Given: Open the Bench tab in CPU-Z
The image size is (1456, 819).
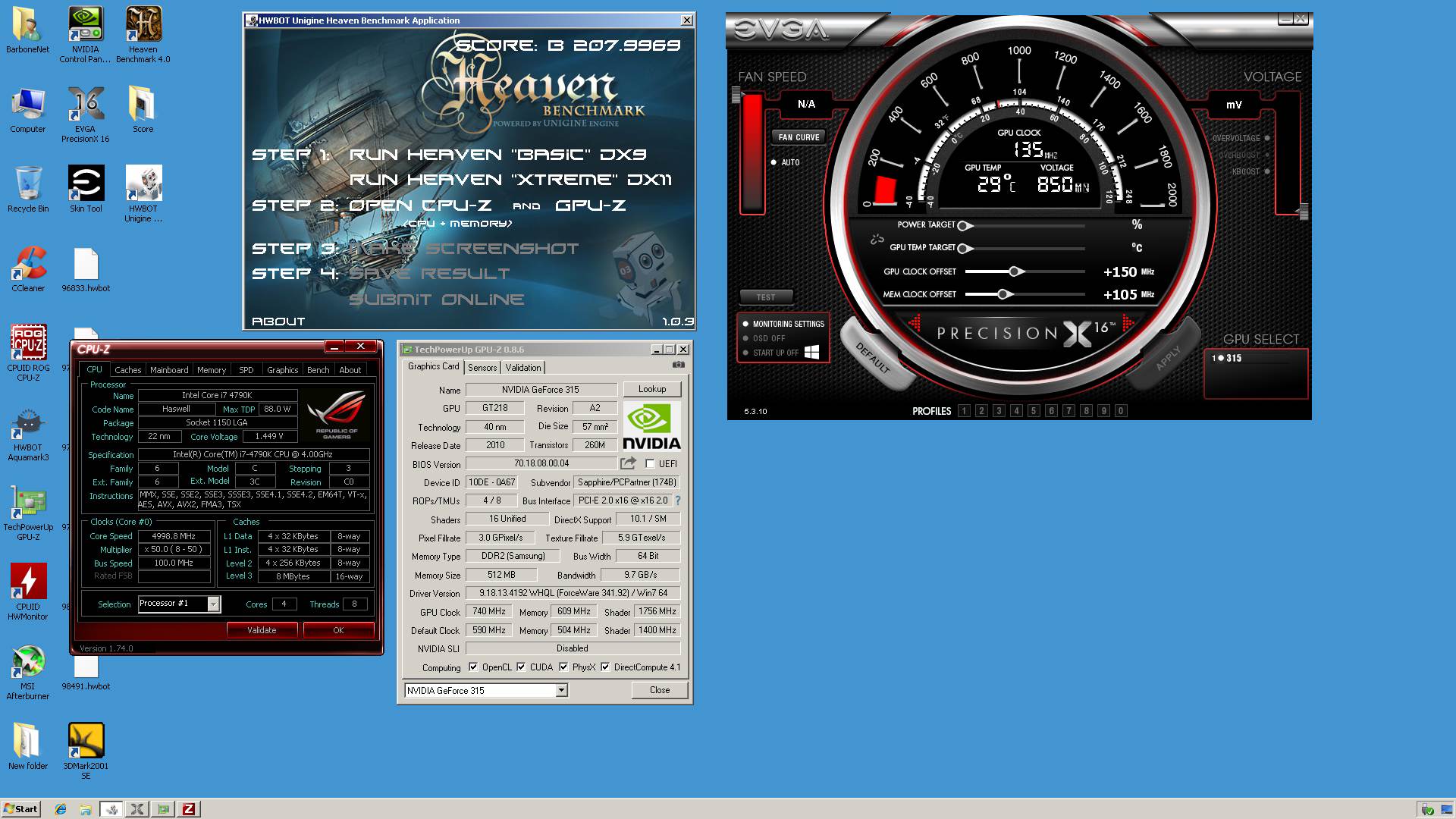Looking at the screenshot, I should (318, 370).
